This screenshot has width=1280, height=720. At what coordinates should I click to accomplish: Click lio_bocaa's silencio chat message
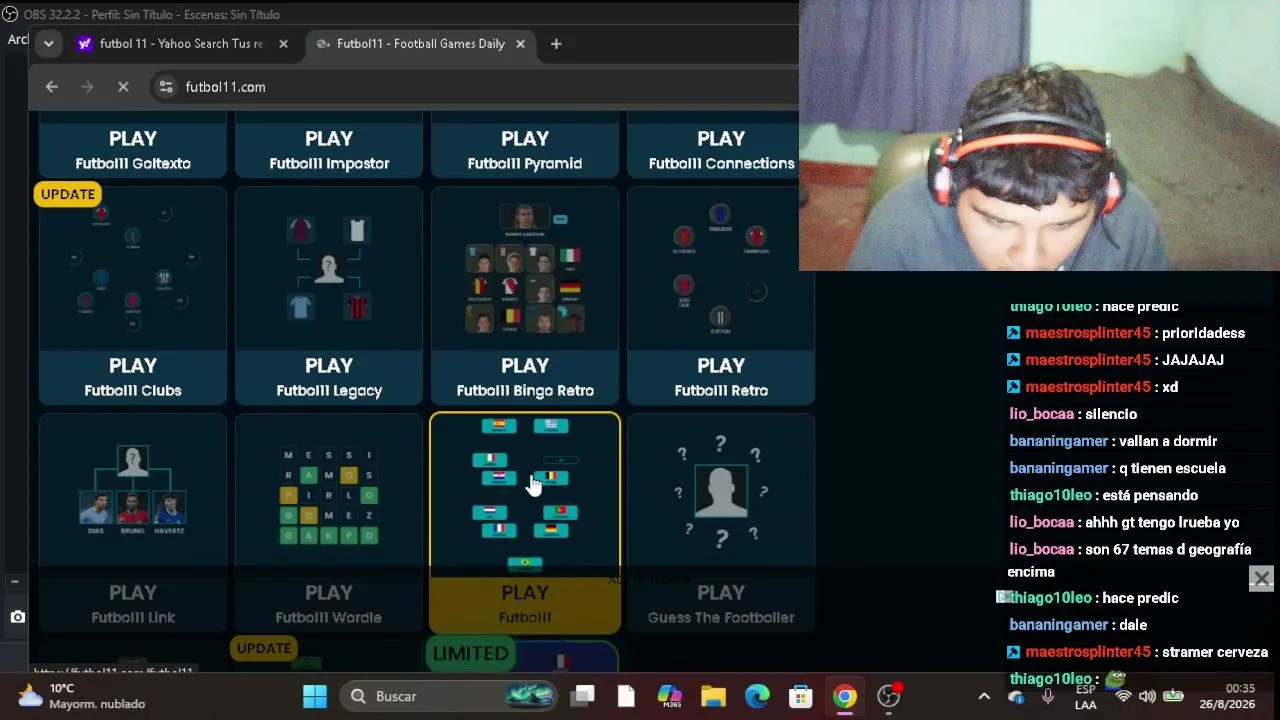1073,414
